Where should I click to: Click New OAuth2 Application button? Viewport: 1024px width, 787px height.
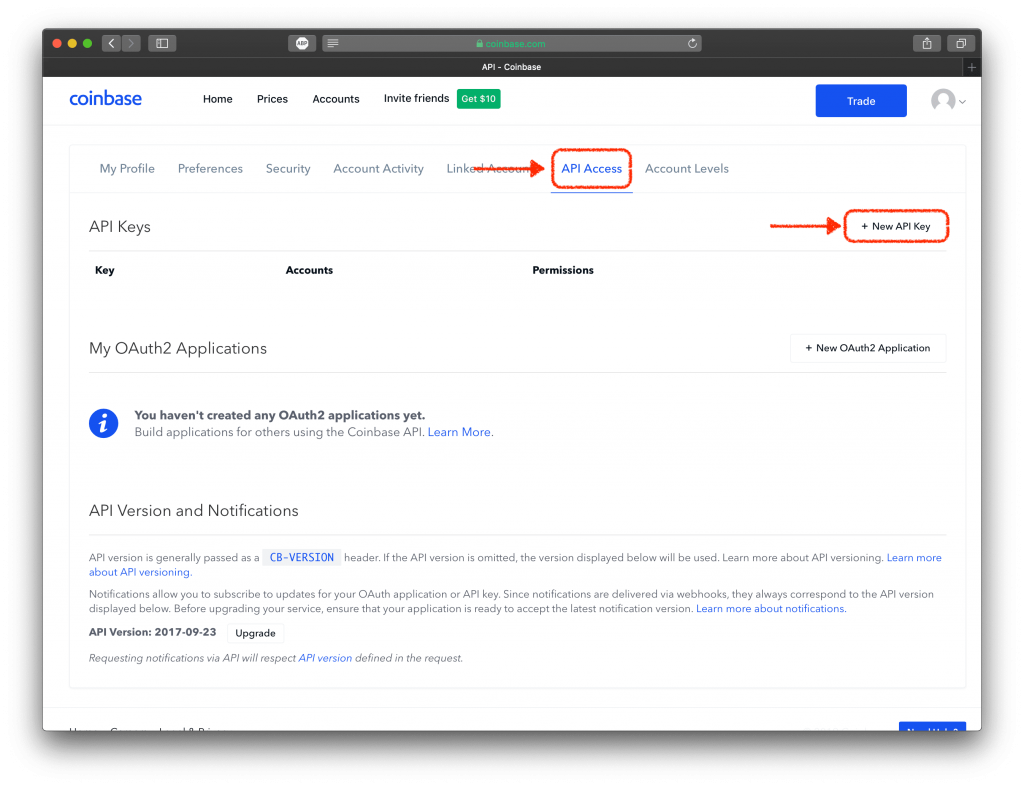coord(868,348)
